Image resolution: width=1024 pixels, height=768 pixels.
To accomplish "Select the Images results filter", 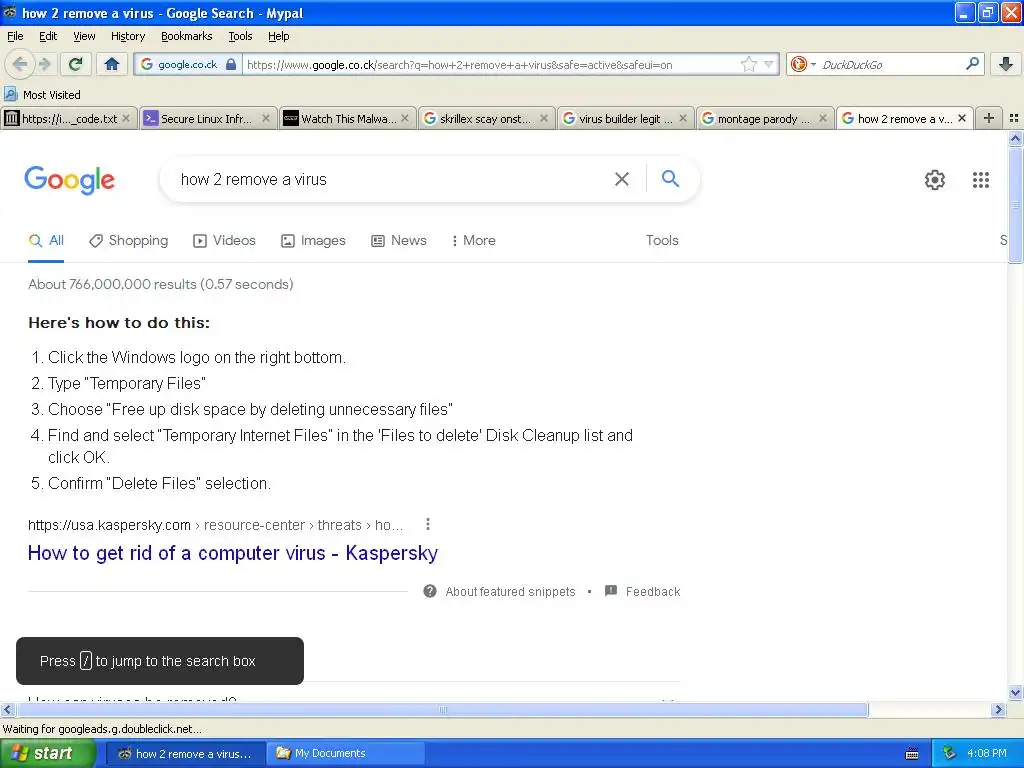I will pyautogui.click(x=313, y=240).
